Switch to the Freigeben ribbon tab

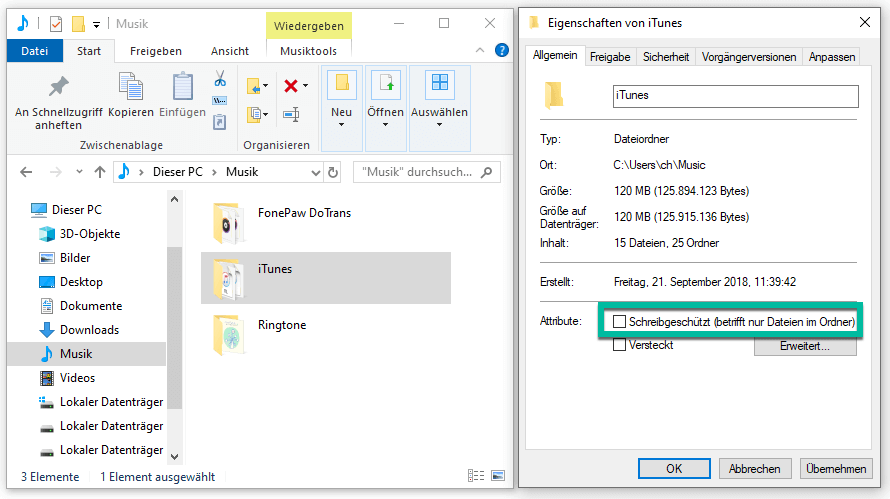point(156,51)
